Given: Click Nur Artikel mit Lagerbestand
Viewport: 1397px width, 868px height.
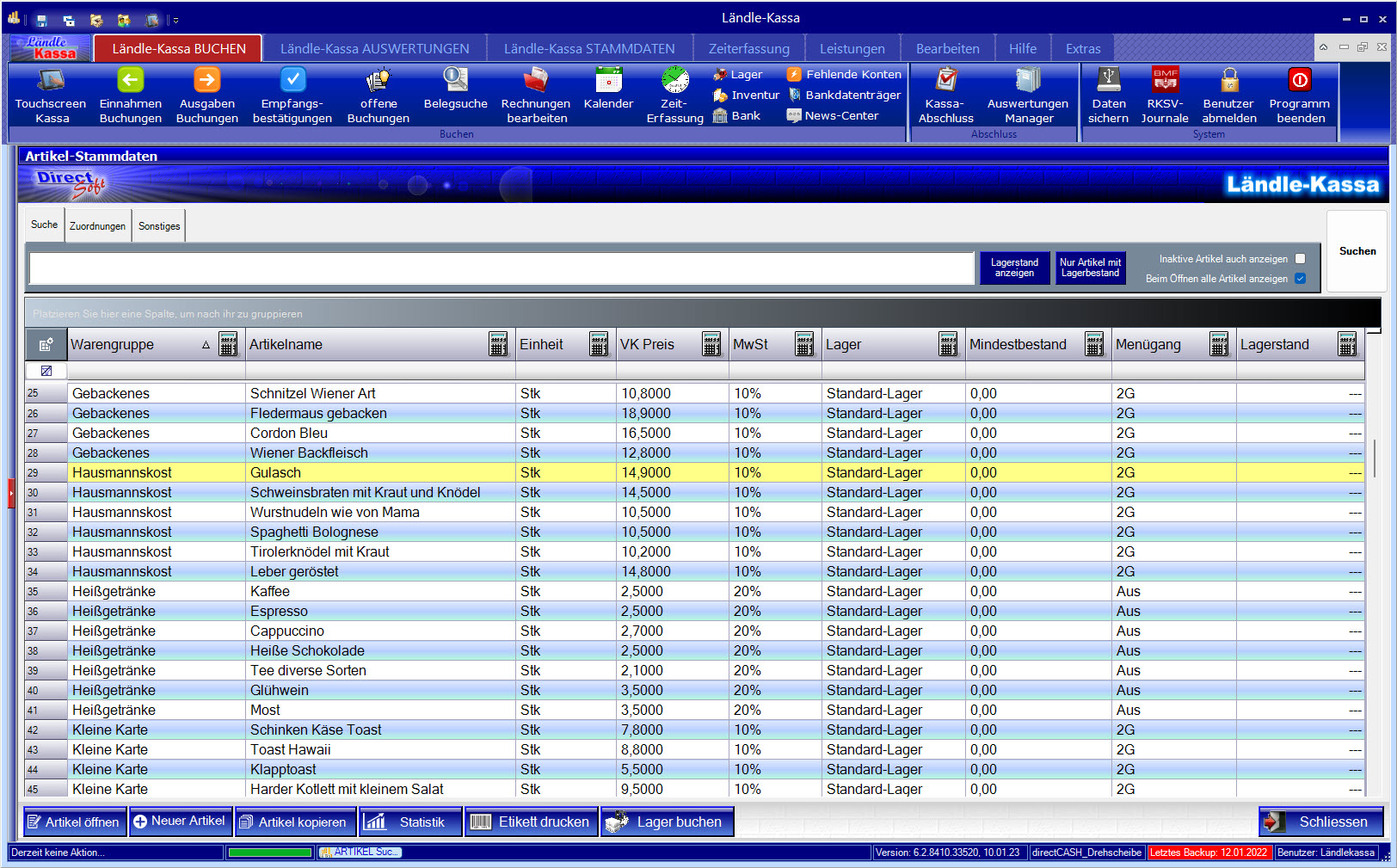Looking at the screenshot, I should [1090, 268].
